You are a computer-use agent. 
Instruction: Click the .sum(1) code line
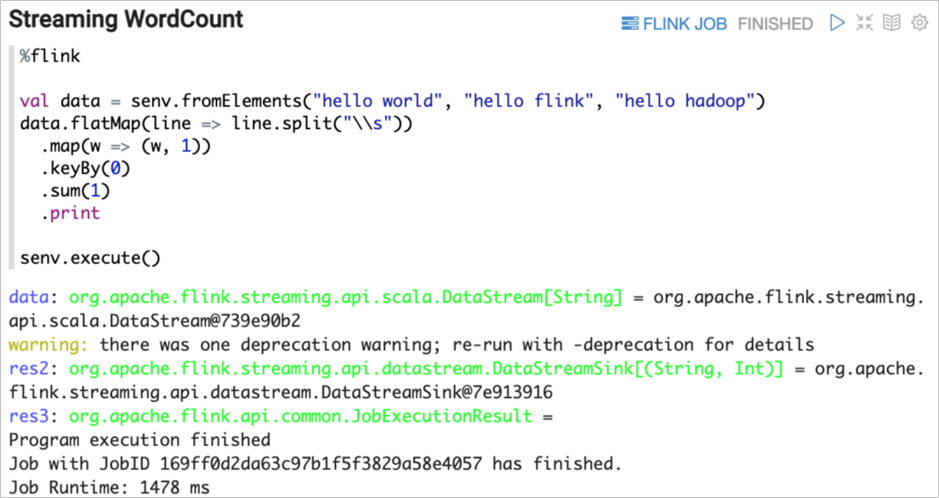click(75, 192)
